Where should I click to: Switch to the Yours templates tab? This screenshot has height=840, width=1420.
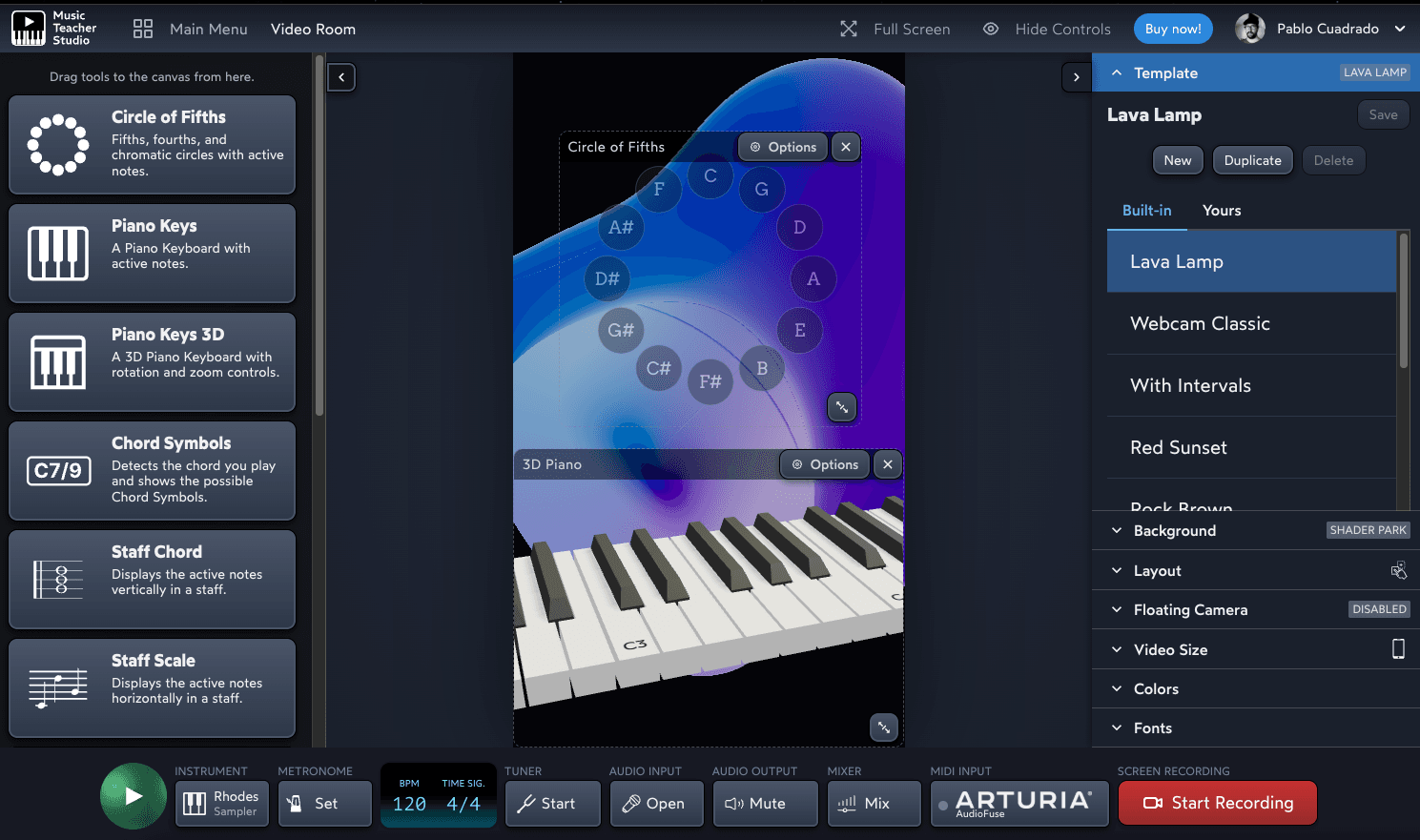[x=1222, y=211]
